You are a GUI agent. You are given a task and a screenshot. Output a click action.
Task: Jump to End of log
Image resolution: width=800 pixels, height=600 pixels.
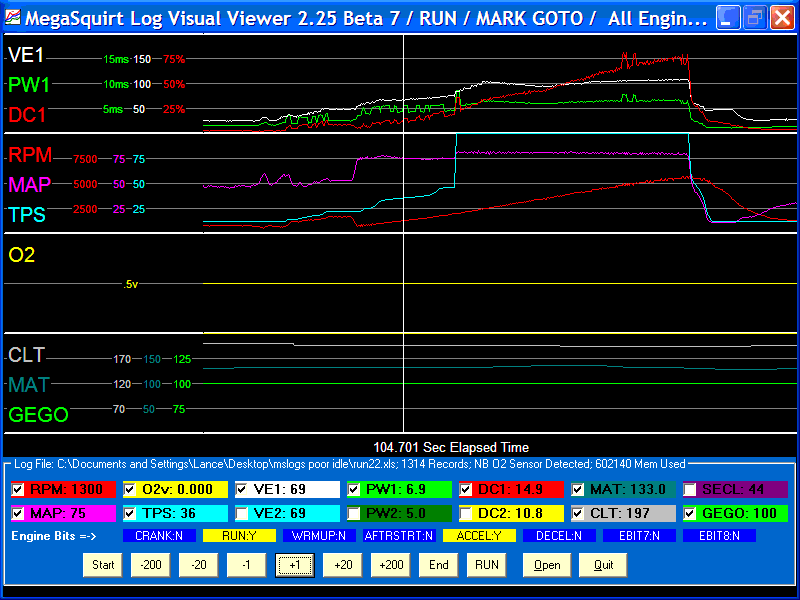click(439, 565)
